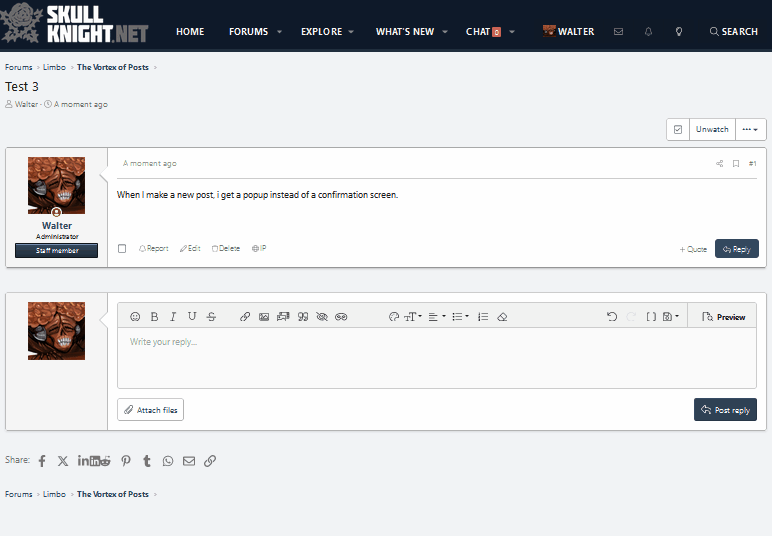
Task: Open the text alignment dropdown
Action: coord(438,317)
